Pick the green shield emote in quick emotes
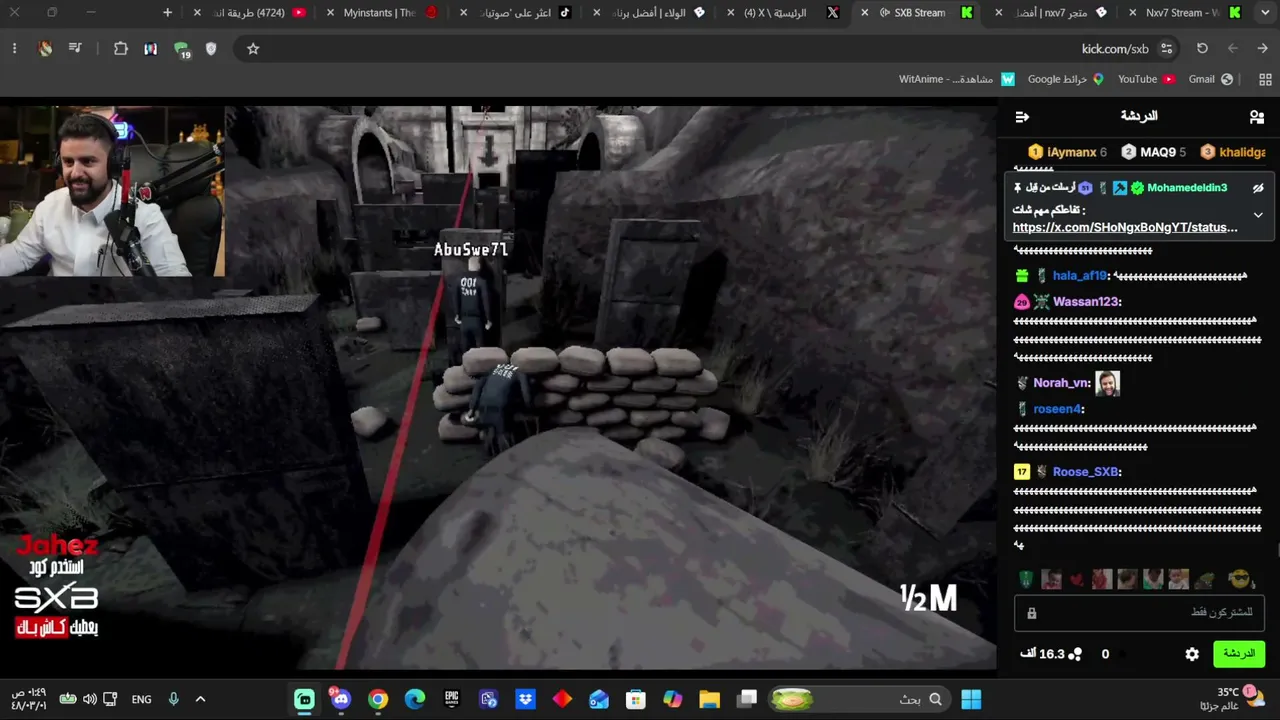The image size is (1280, 720). point(1026,580)
